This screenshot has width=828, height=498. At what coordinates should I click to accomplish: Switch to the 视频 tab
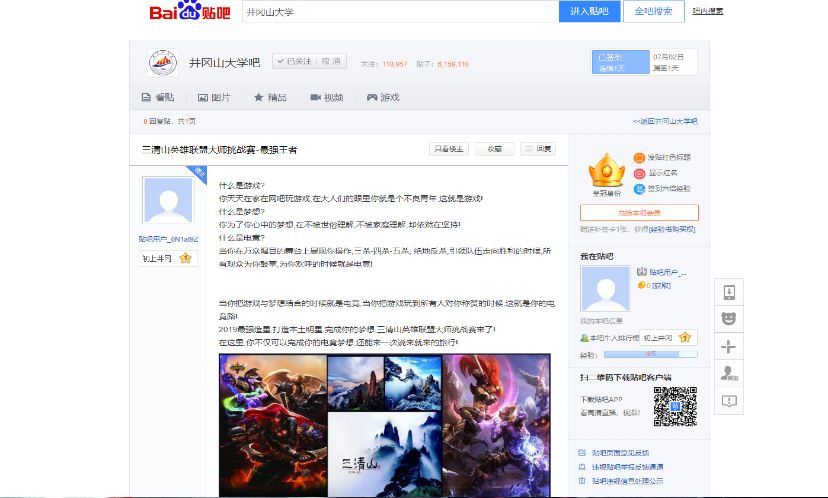[x=326, y=97]
